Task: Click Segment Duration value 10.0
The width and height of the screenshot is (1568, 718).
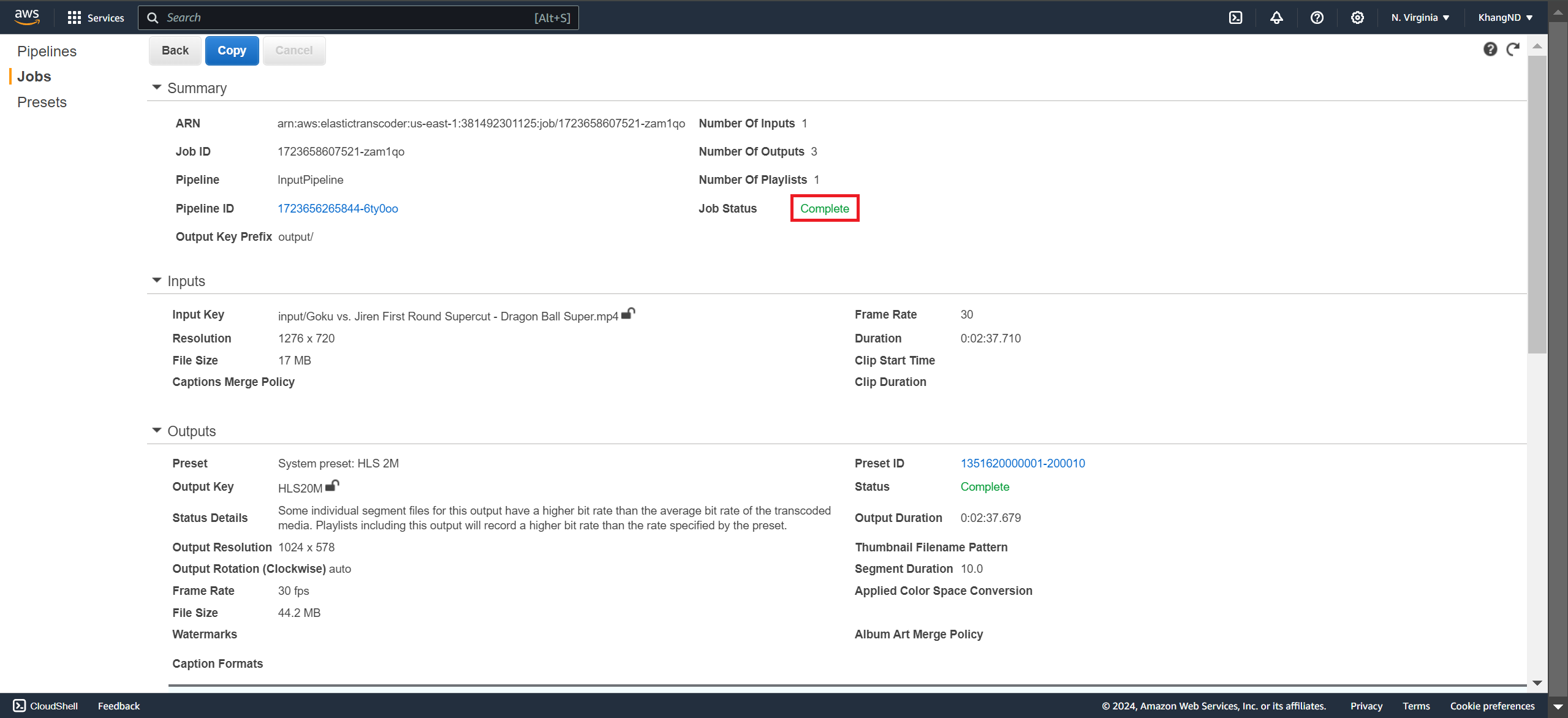Action: pyautogui.click(x=971, y=569)
